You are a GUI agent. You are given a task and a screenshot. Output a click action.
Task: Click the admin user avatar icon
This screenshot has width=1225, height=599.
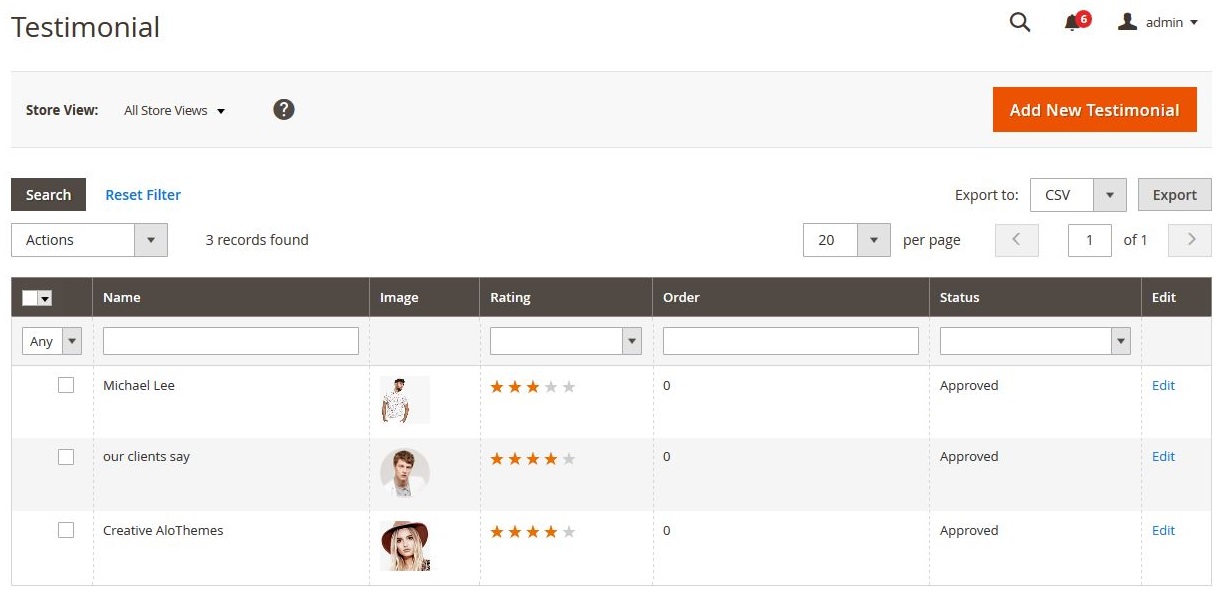(1127, 22)
